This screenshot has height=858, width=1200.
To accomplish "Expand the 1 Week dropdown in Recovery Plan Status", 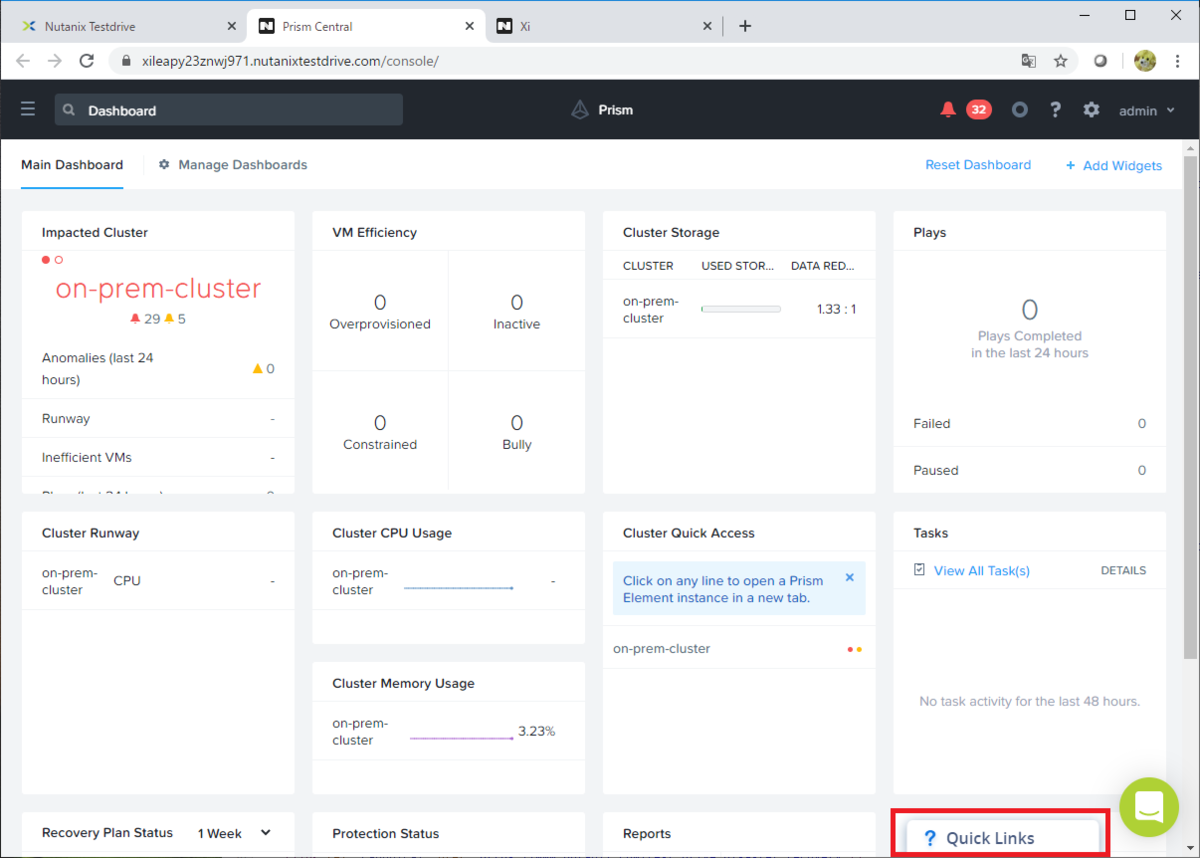I will 235,833.
